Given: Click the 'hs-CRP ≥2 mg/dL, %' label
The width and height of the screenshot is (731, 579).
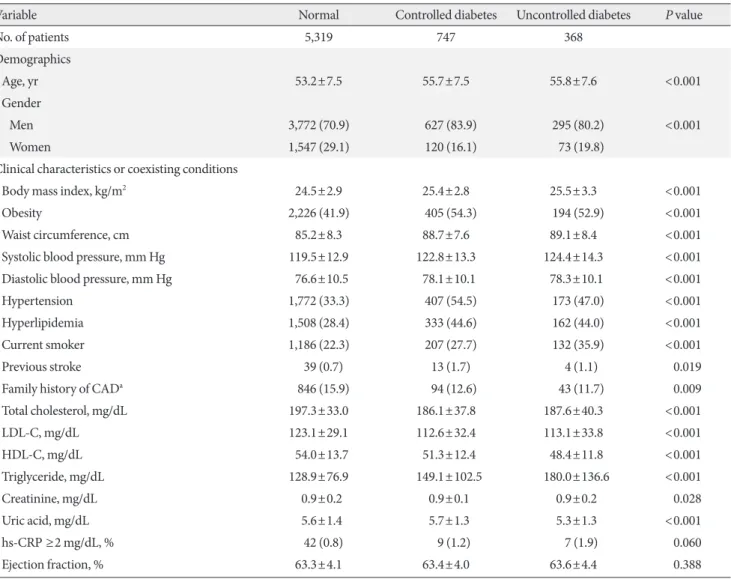Looking at the screenshot, I should [57, 543].
